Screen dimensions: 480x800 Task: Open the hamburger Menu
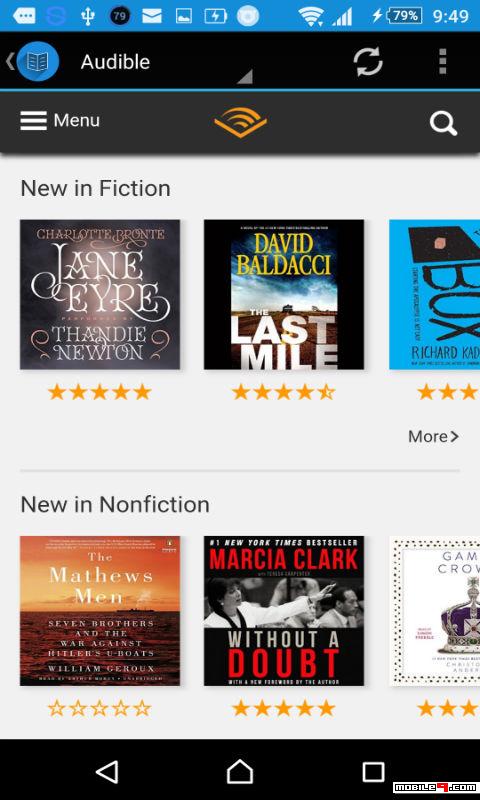click(60, 121)
